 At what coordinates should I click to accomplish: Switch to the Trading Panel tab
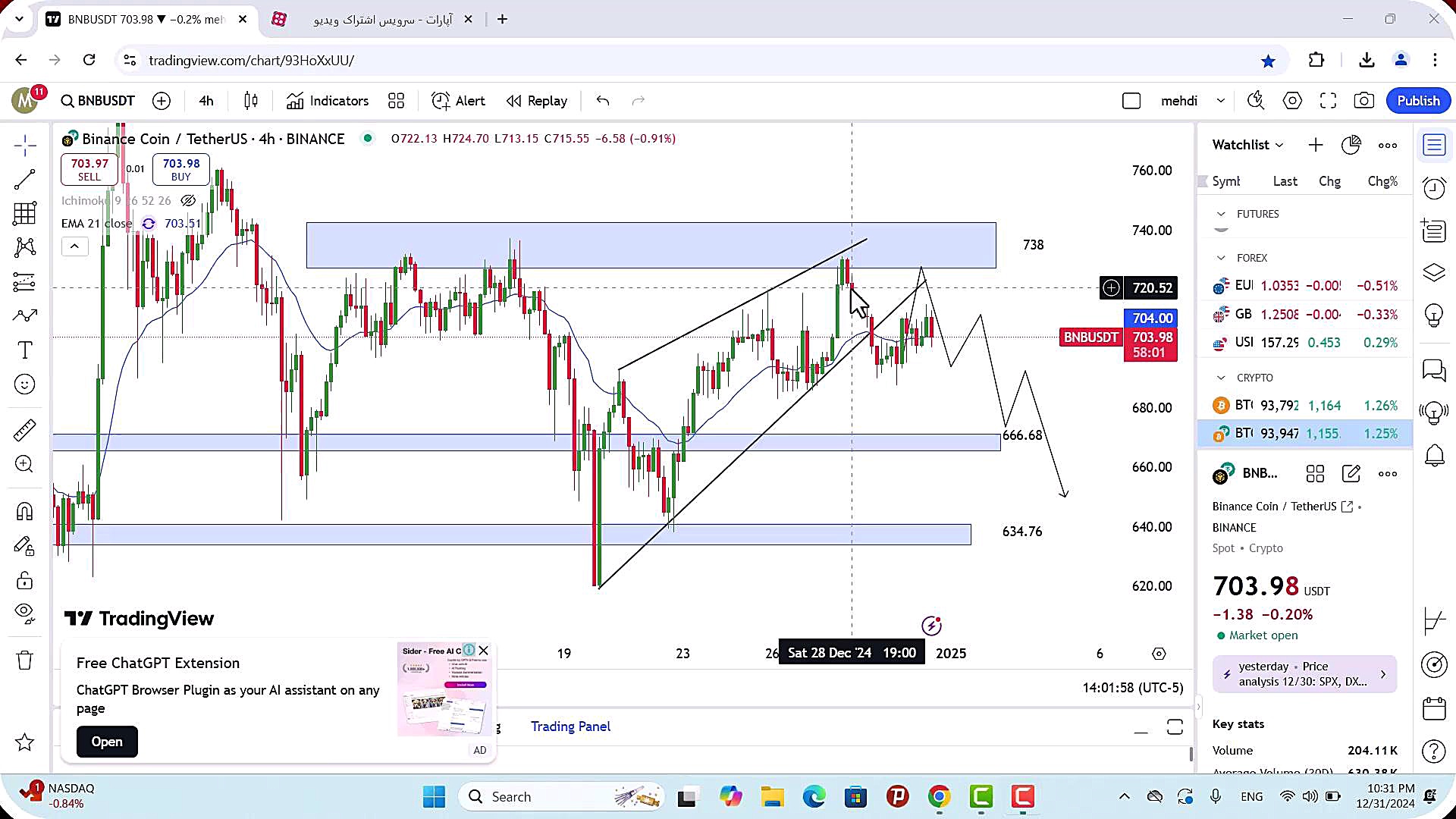(x=570, y=726)
